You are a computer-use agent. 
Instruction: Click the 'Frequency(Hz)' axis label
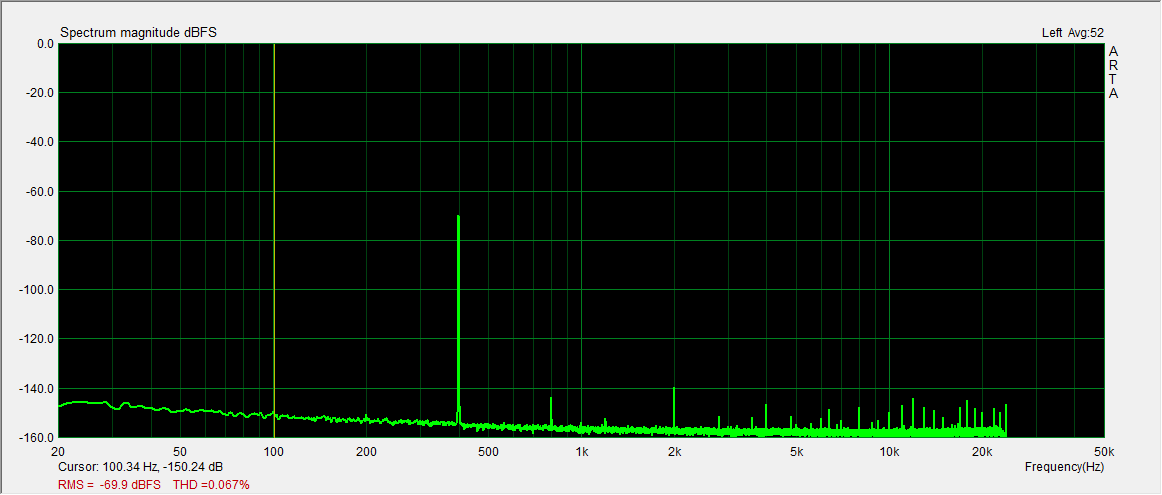click(x=1064, y=467)
